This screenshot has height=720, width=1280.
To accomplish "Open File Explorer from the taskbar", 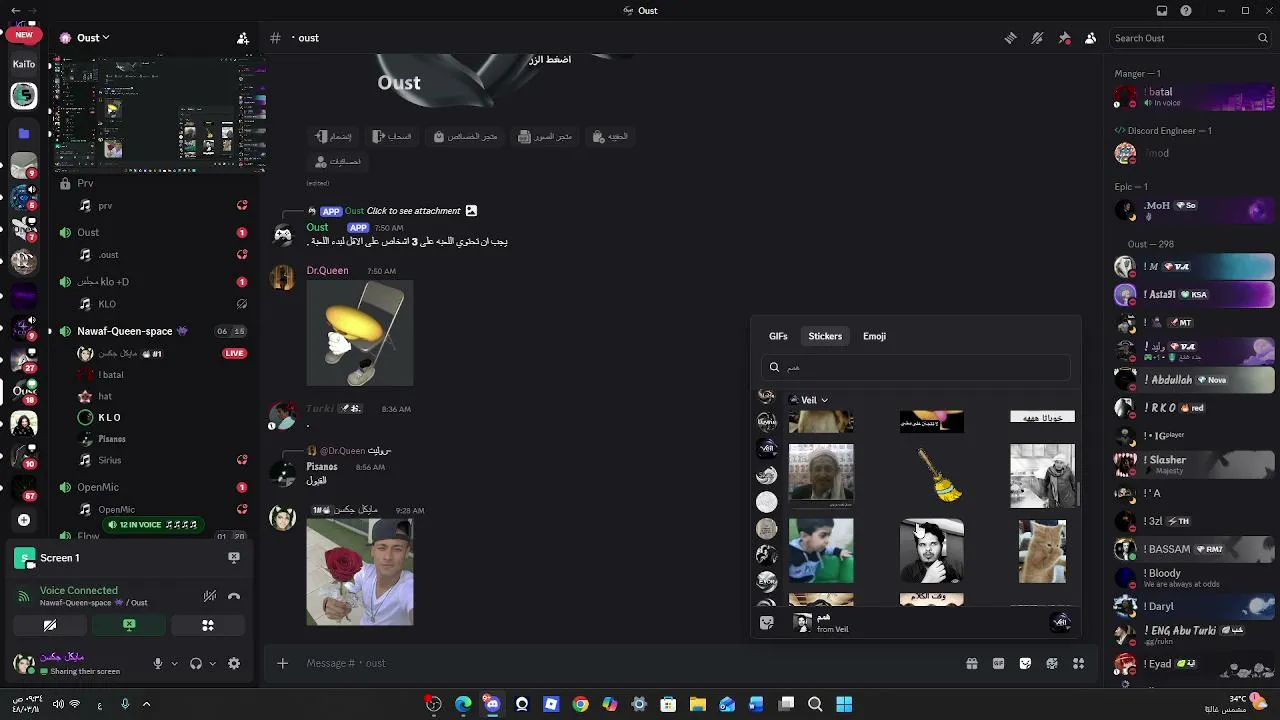I will (x=698, y=705).
